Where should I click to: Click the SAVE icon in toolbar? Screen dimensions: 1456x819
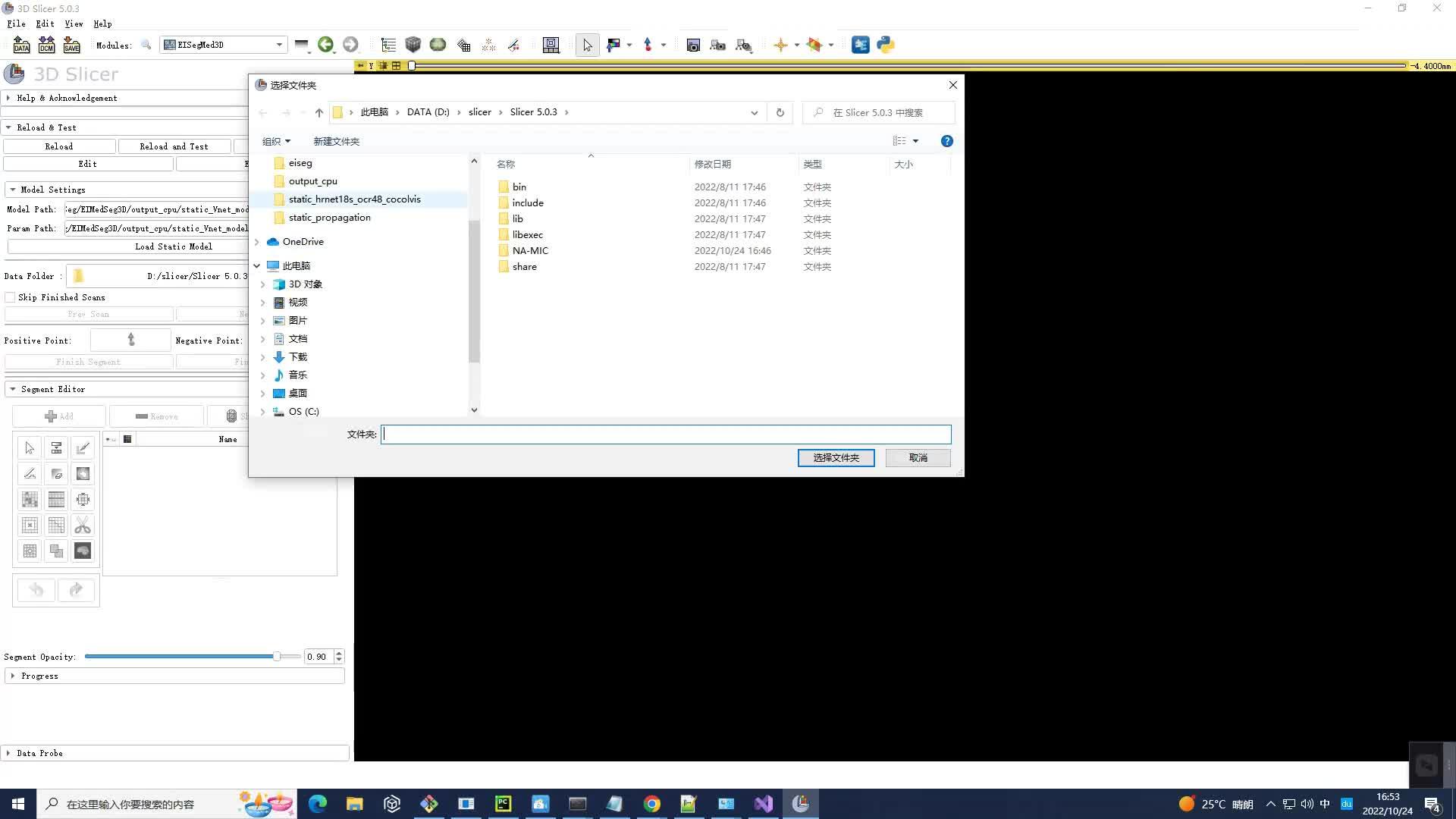pos(71,45)
